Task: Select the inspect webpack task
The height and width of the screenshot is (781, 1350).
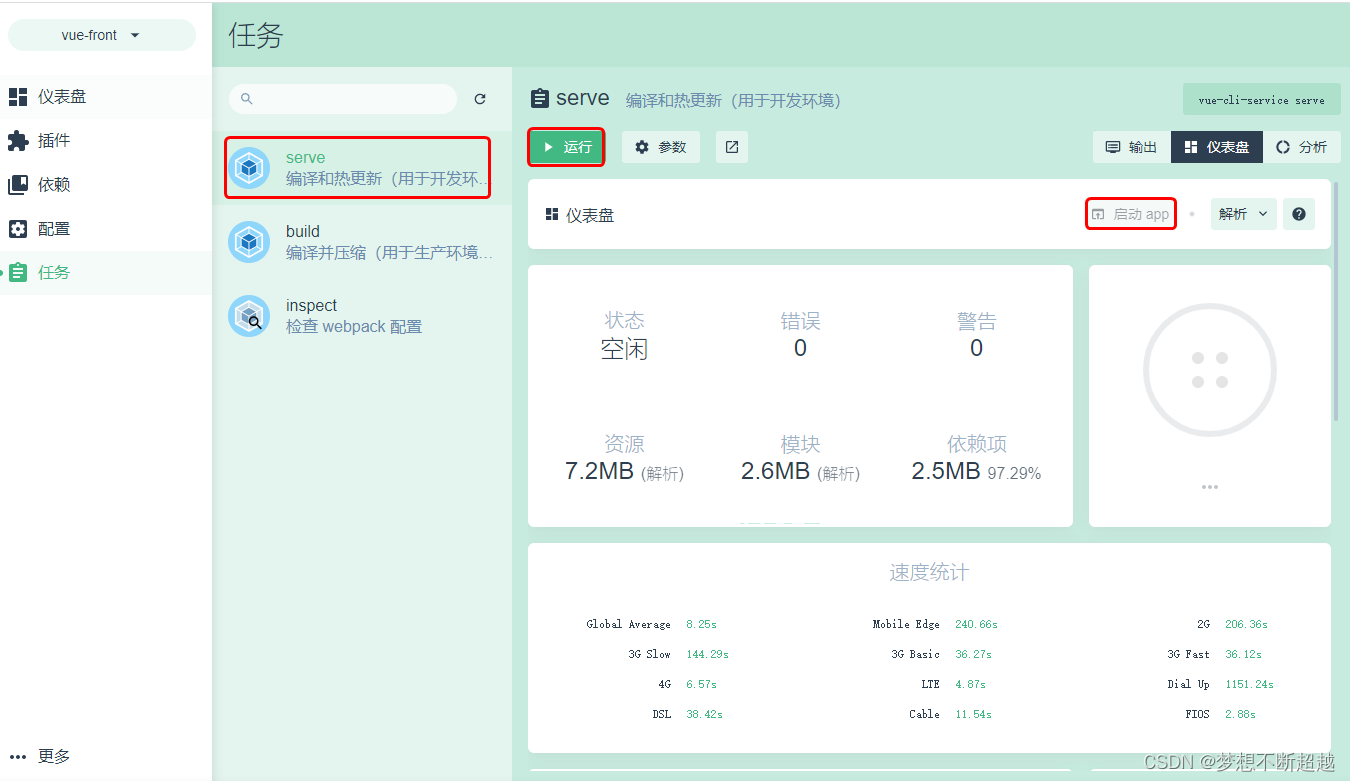Action: point(362,316)
